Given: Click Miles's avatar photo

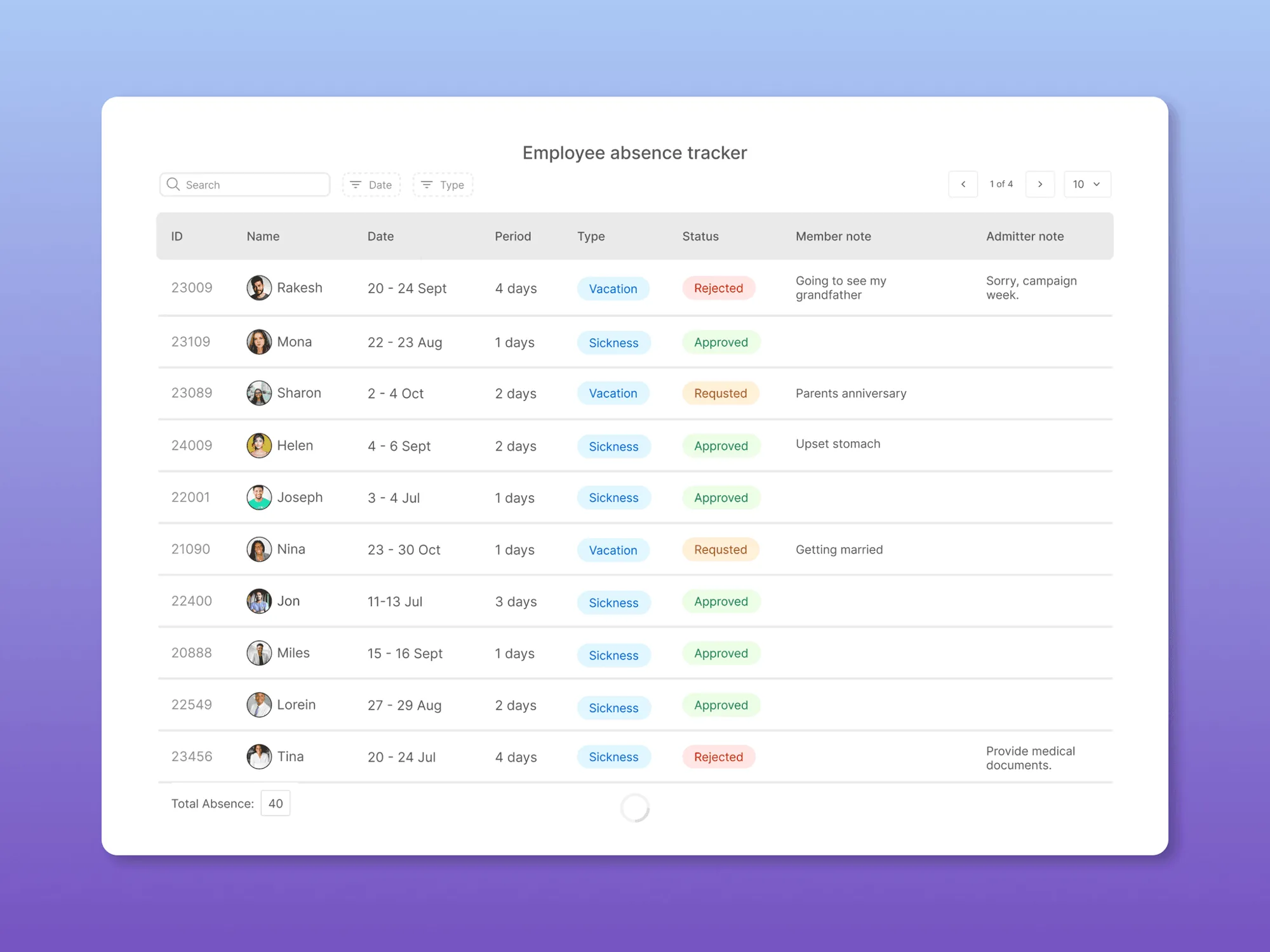Looking at the screenshot, I should tap(259, 653).
